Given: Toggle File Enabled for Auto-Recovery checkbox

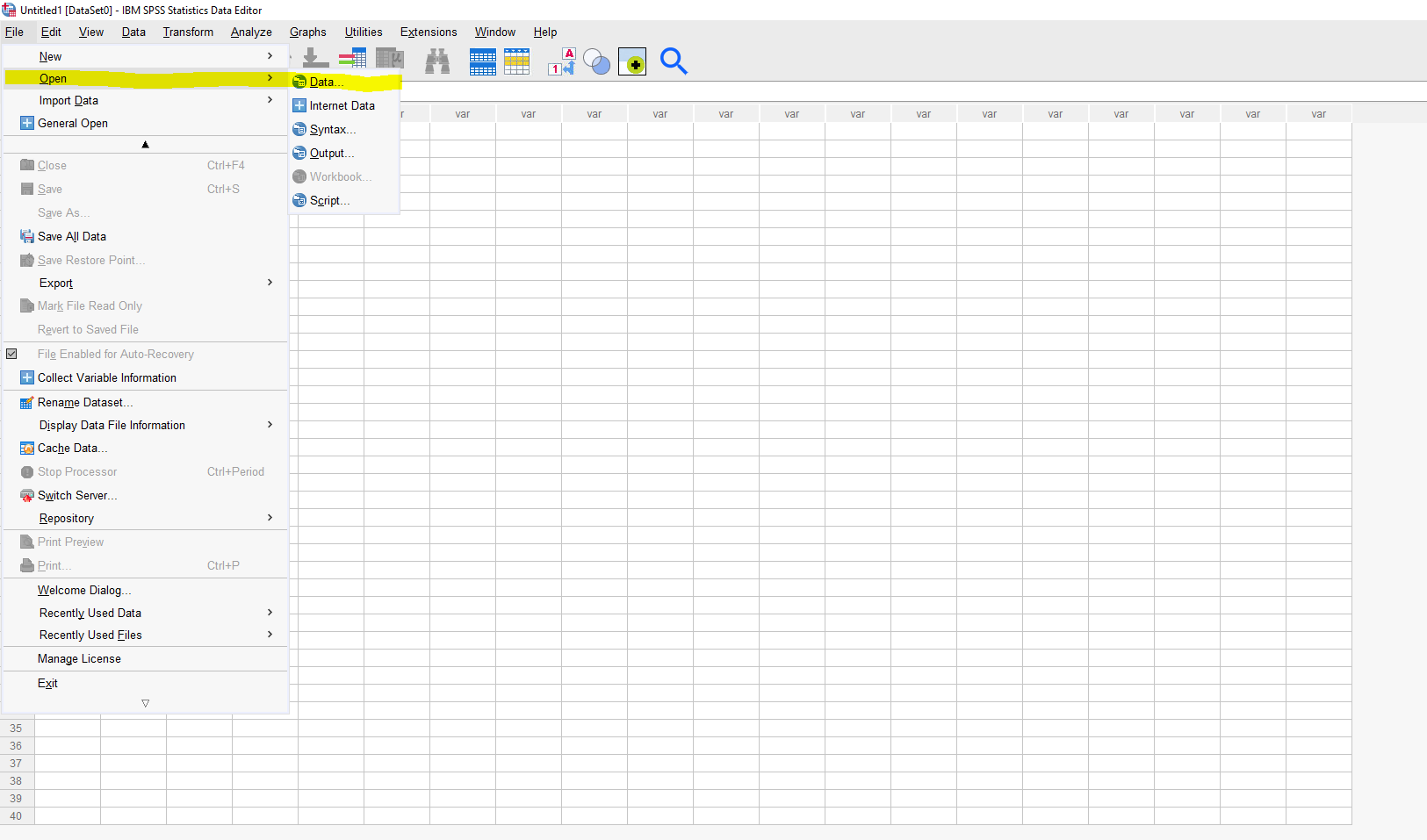Looking at the screenshot, I should pyautogui.click(x=12, y=354).
